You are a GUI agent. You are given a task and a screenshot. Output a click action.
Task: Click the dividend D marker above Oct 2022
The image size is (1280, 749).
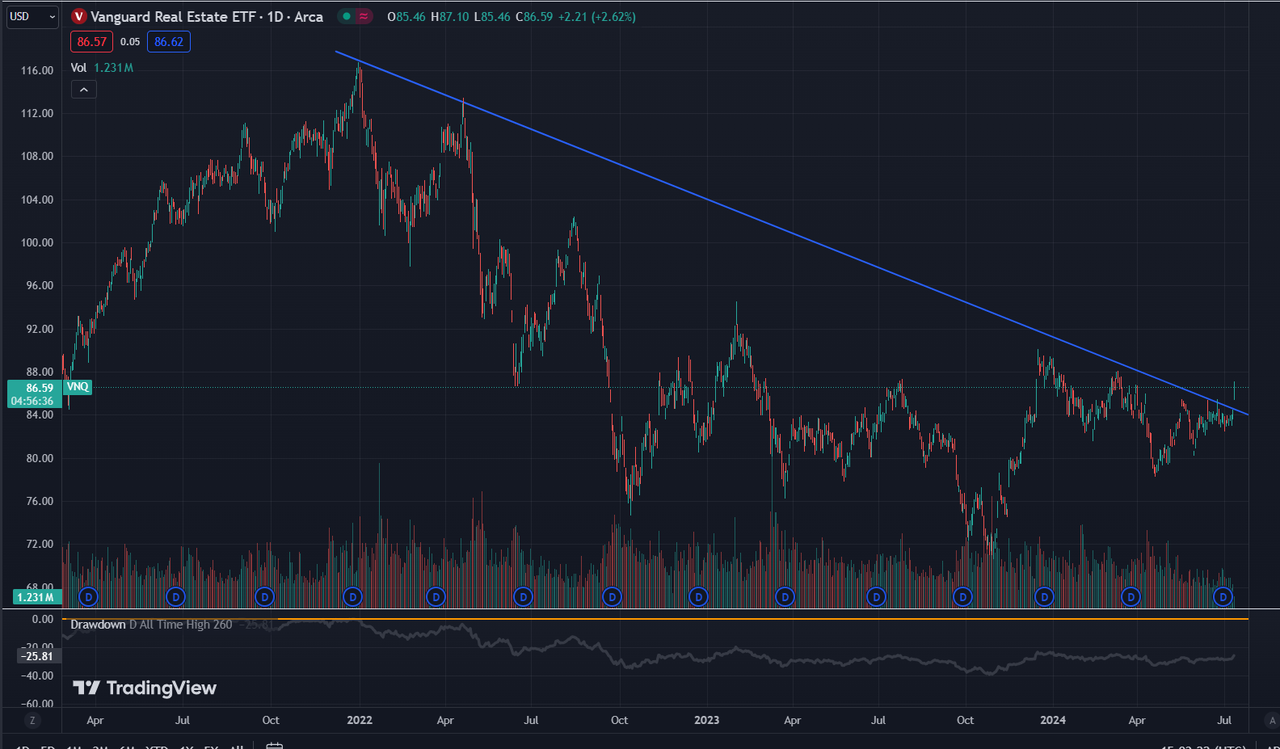pos(612,596)
